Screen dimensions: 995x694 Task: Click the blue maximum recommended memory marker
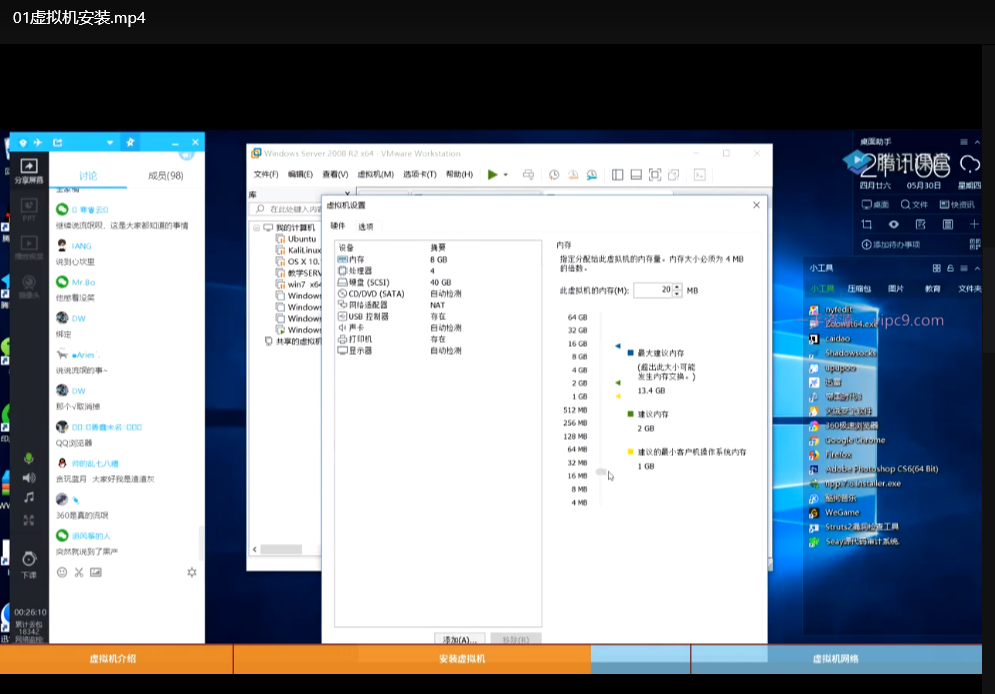click(617, 346)
